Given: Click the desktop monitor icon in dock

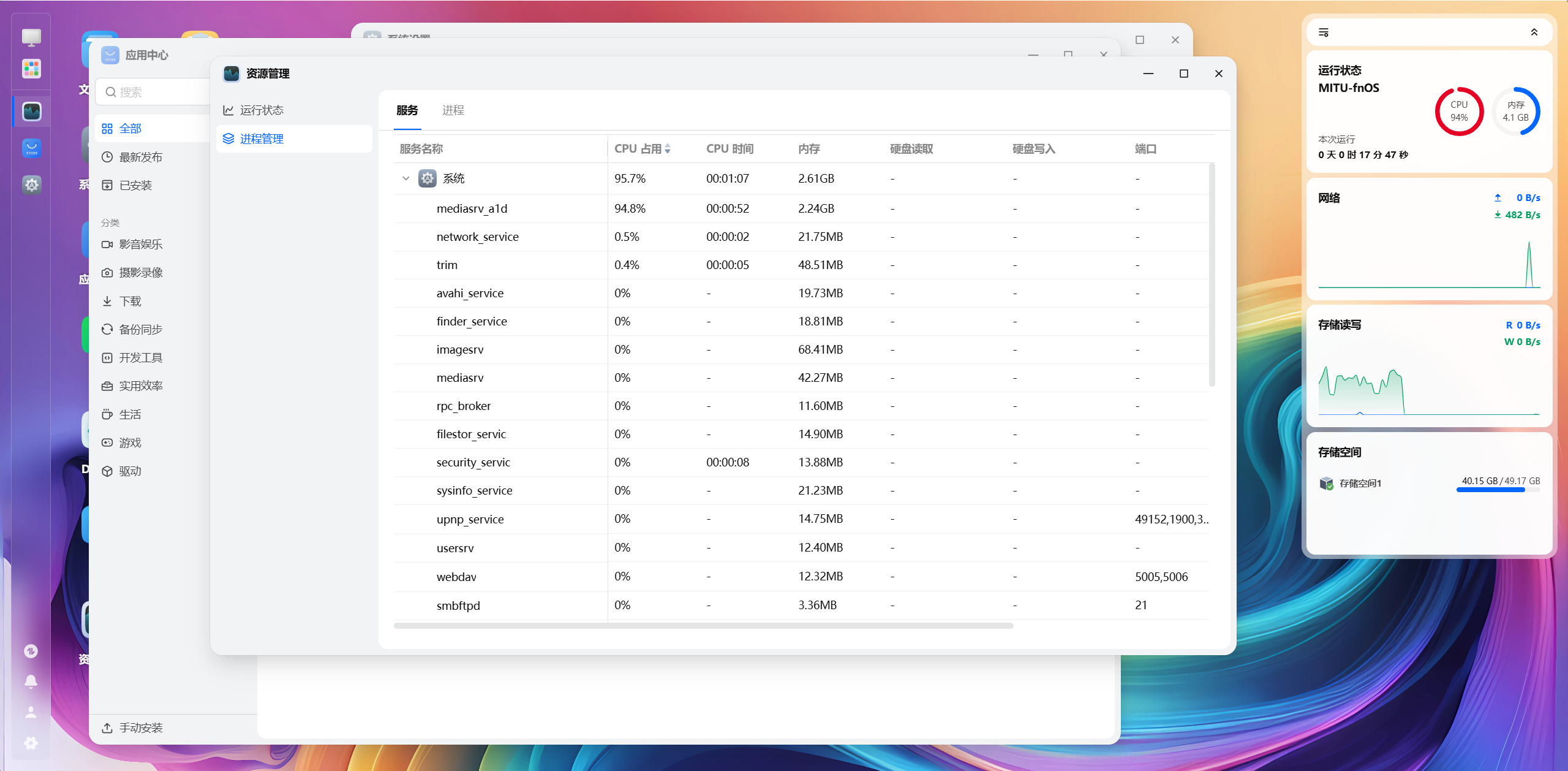Looking at the screenshot, I should point(32,37).
